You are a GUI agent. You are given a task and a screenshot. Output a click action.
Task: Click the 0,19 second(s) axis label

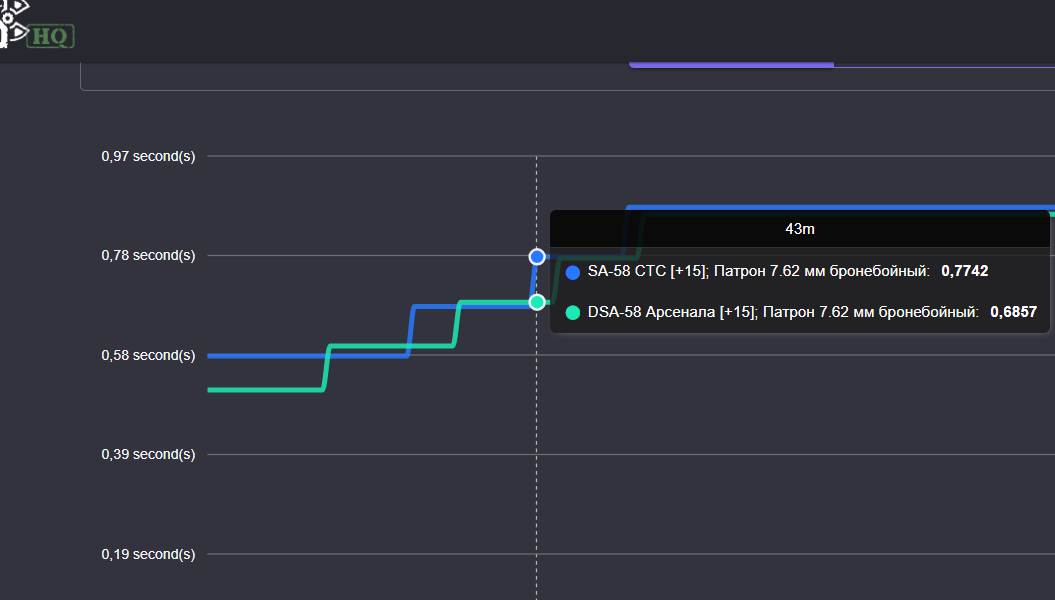148,554
